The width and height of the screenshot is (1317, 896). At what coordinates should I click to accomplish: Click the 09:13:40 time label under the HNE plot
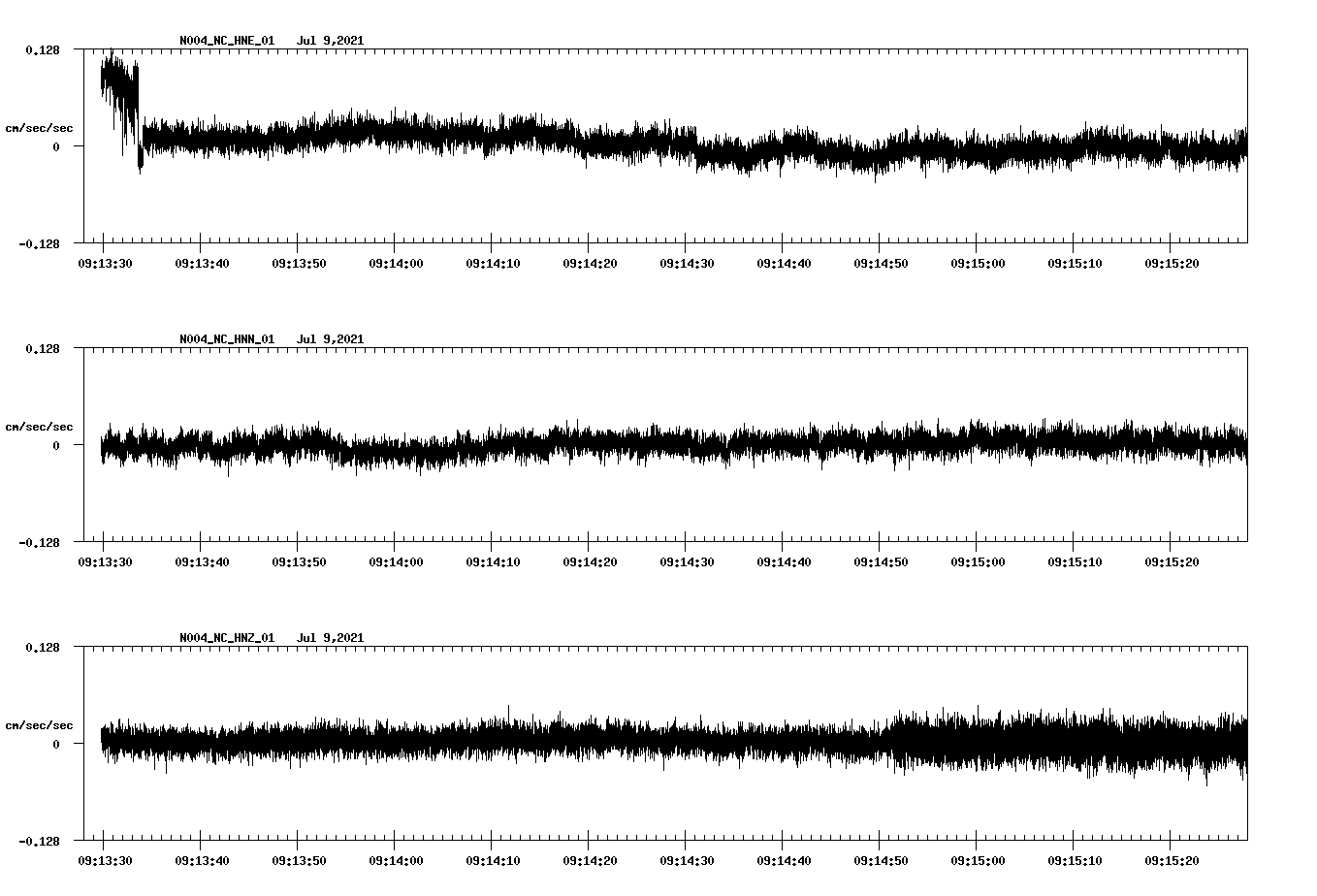(x=202, y=263)
